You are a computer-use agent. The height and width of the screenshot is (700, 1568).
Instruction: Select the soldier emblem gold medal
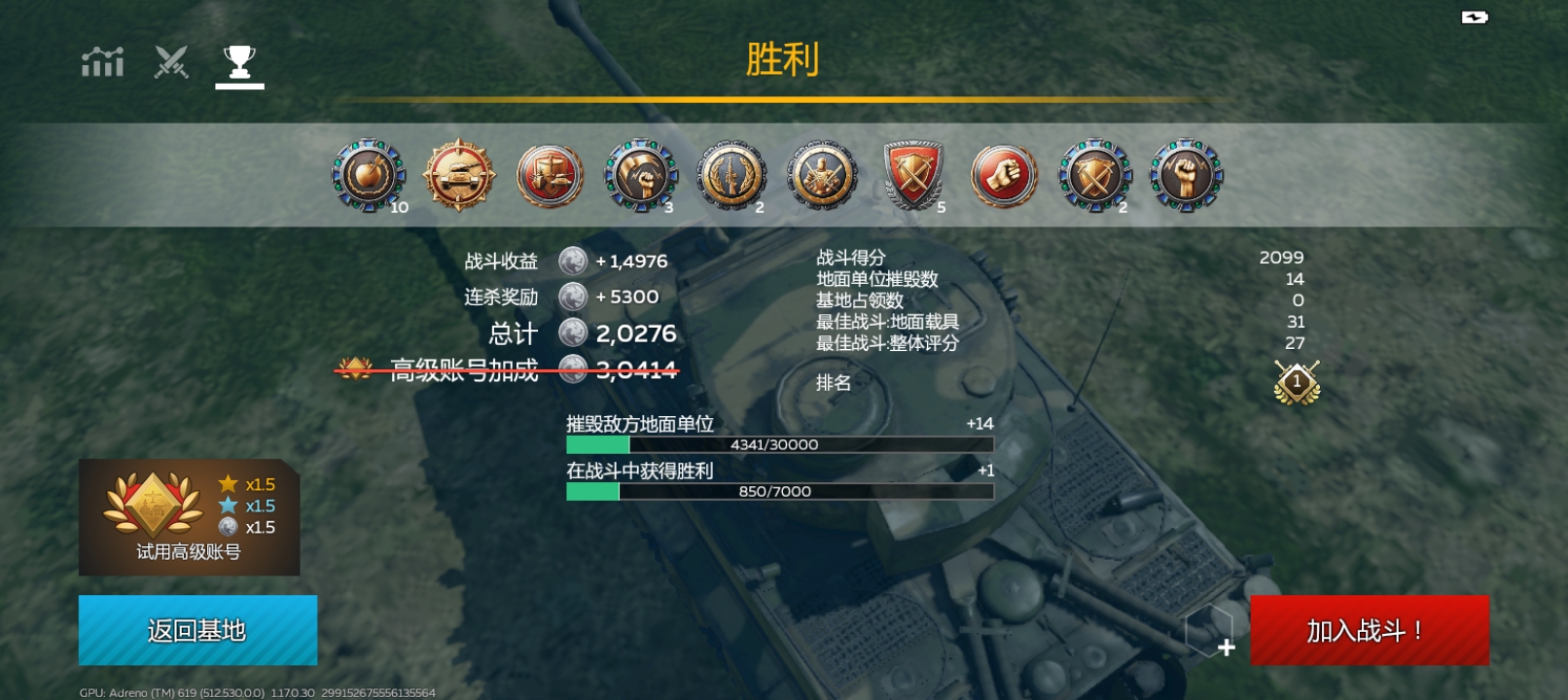pyautogui.click(x=822, y=176)
